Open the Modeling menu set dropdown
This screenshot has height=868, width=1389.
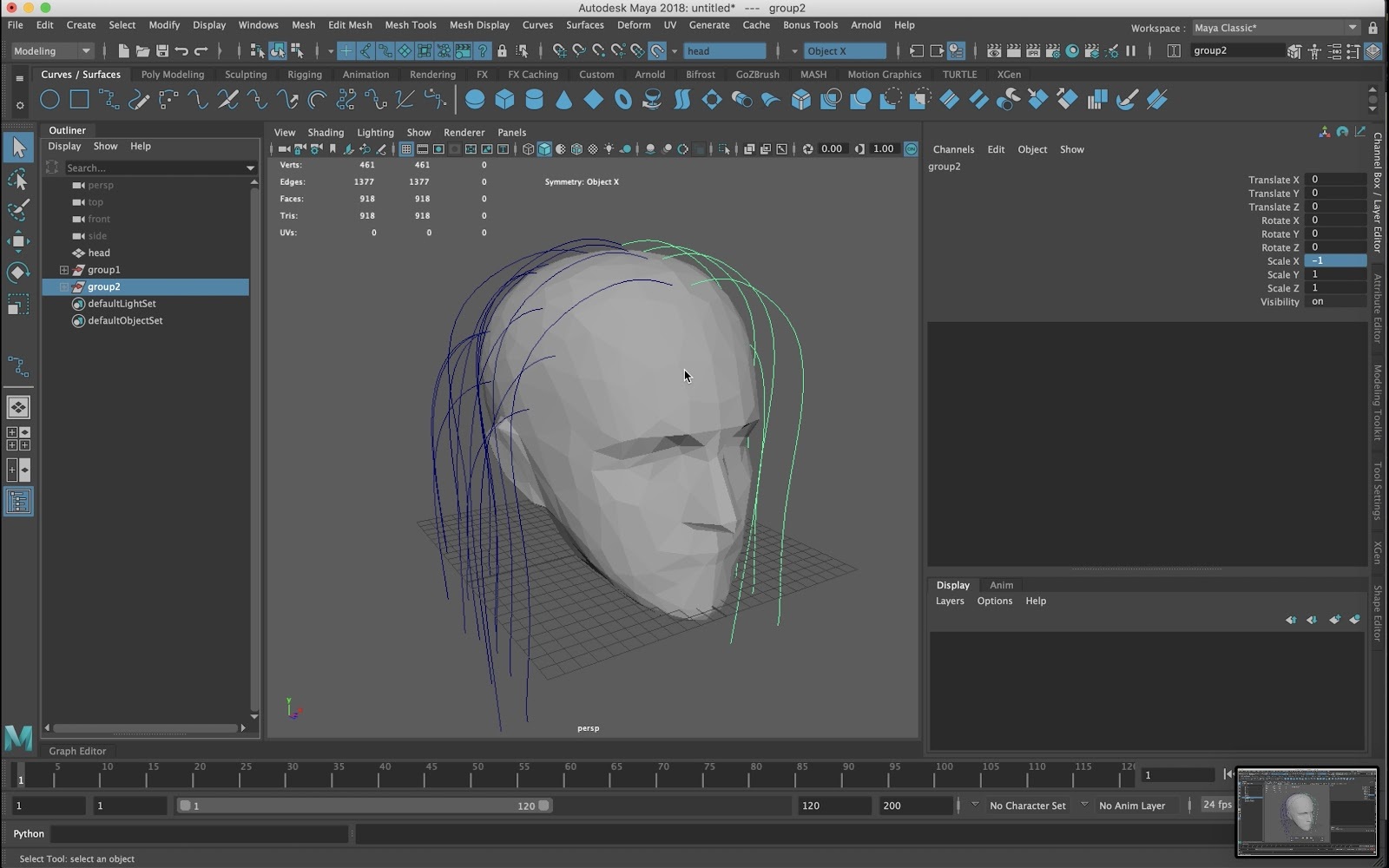[51, 51]
